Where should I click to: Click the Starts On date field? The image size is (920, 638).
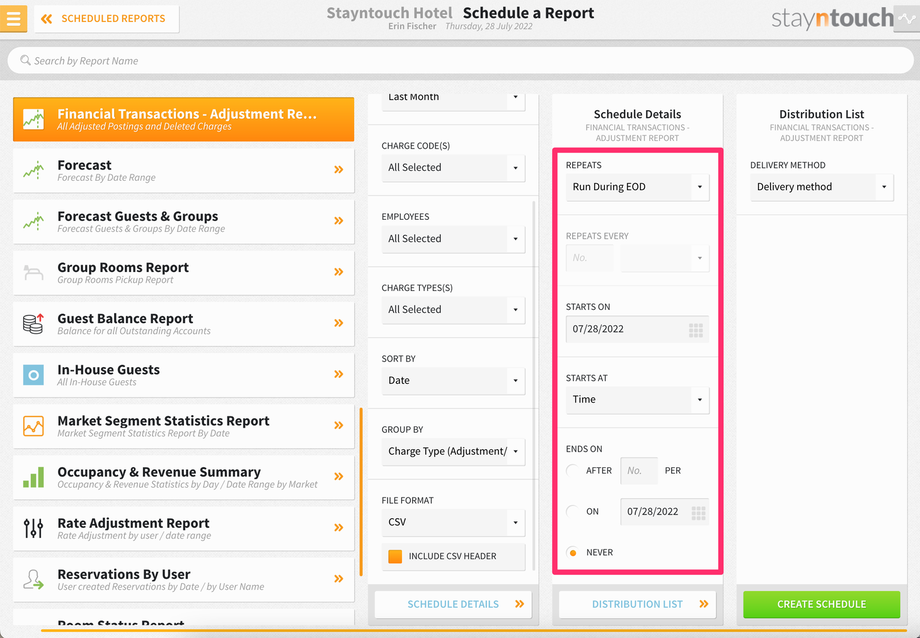[x=637, y=329]
